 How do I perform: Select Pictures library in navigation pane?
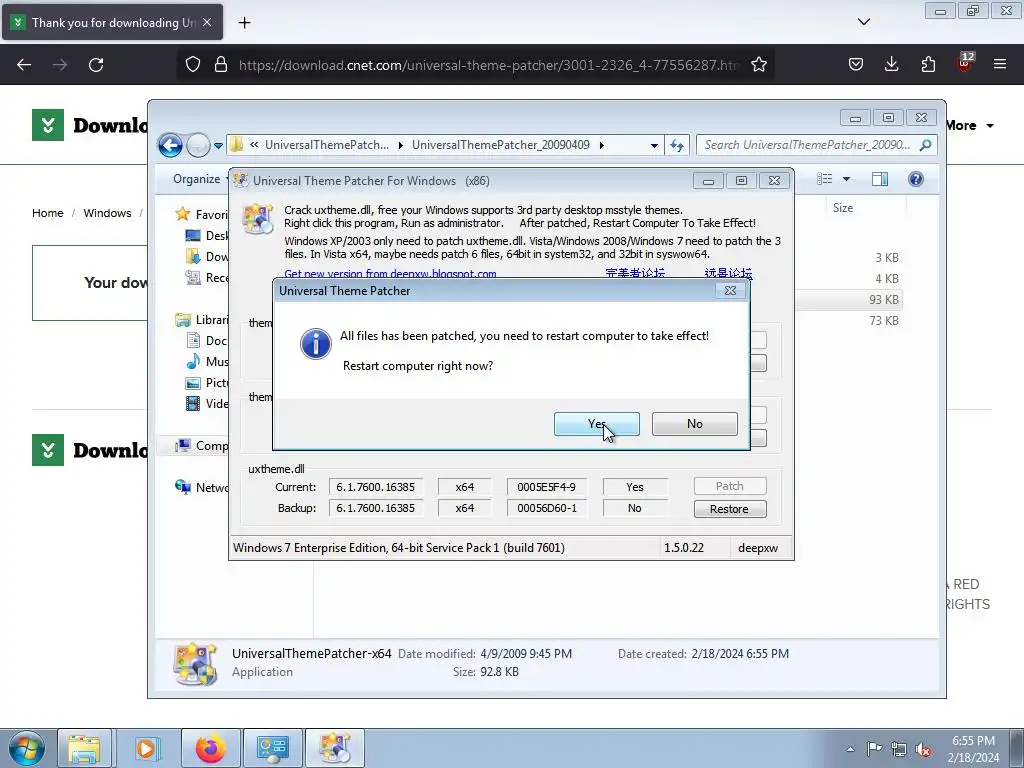pos(207,383)
